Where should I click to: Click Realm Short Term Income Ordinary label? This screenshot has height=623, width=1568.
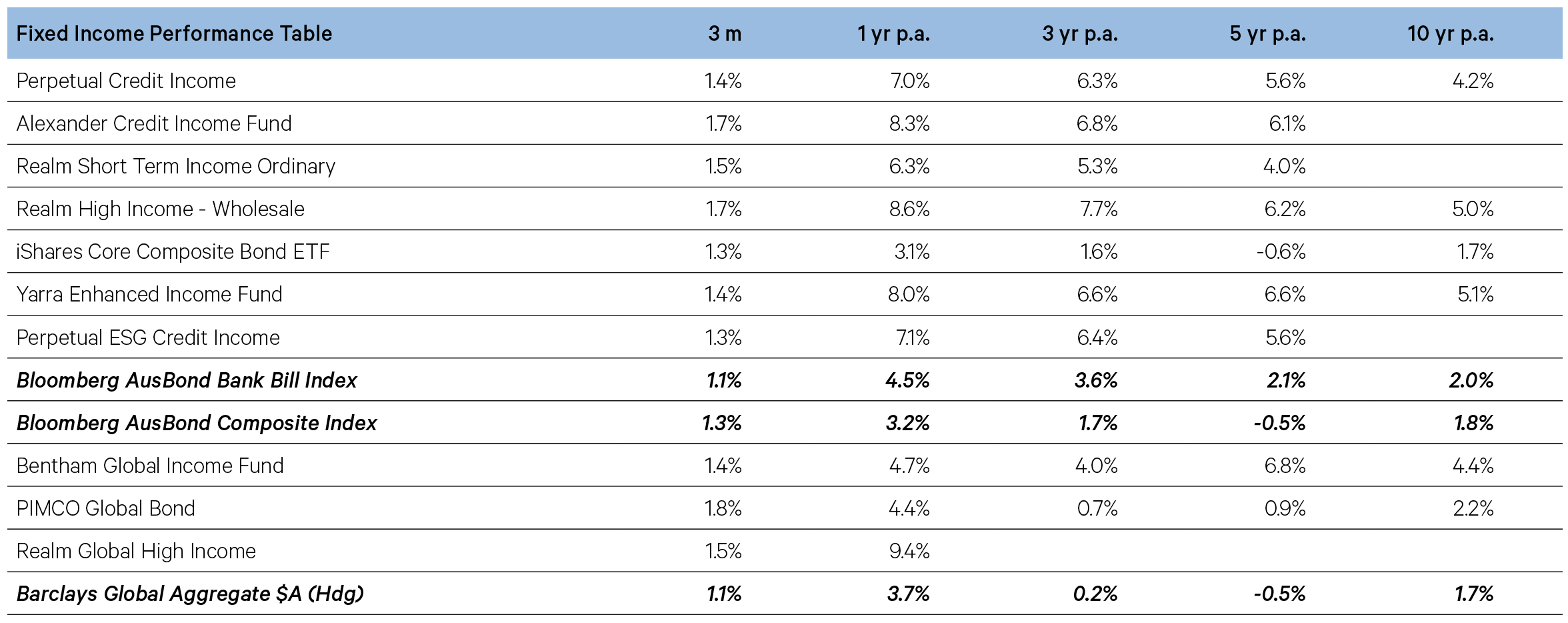click(176, 166)
